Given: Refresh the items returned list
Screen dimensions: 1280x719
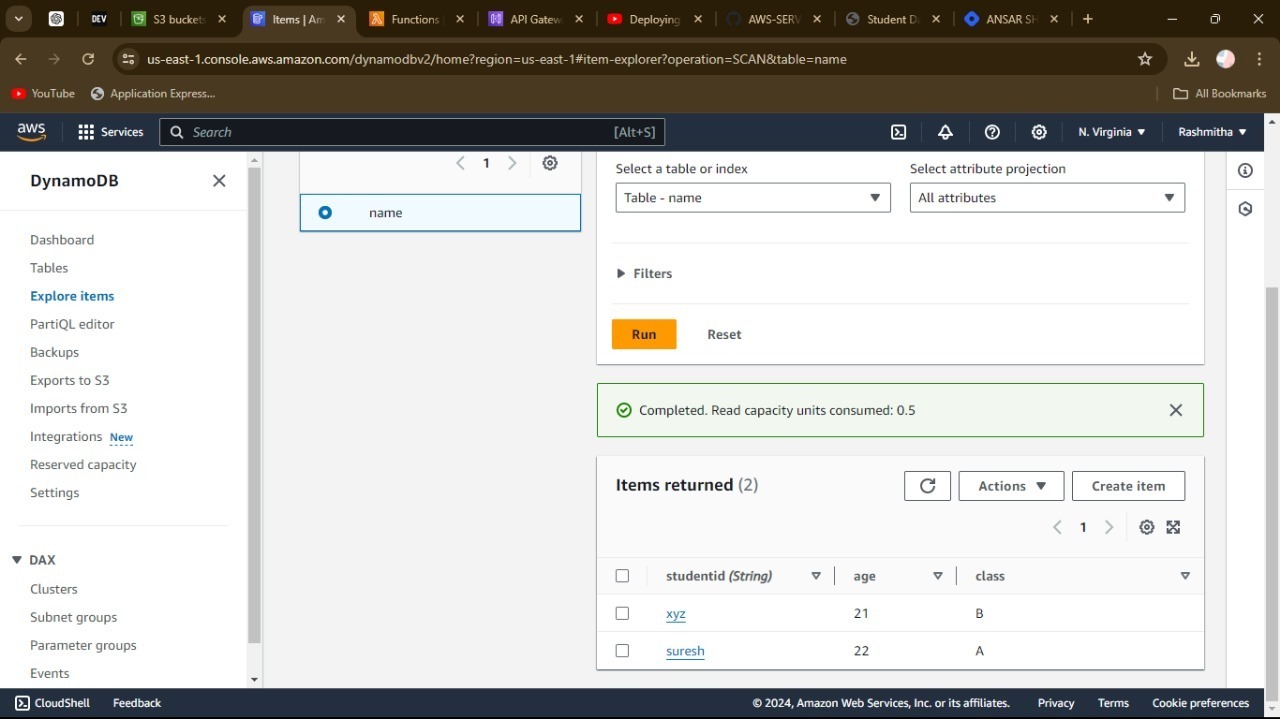Looking at the screenshot, I should tap(927, 486).
